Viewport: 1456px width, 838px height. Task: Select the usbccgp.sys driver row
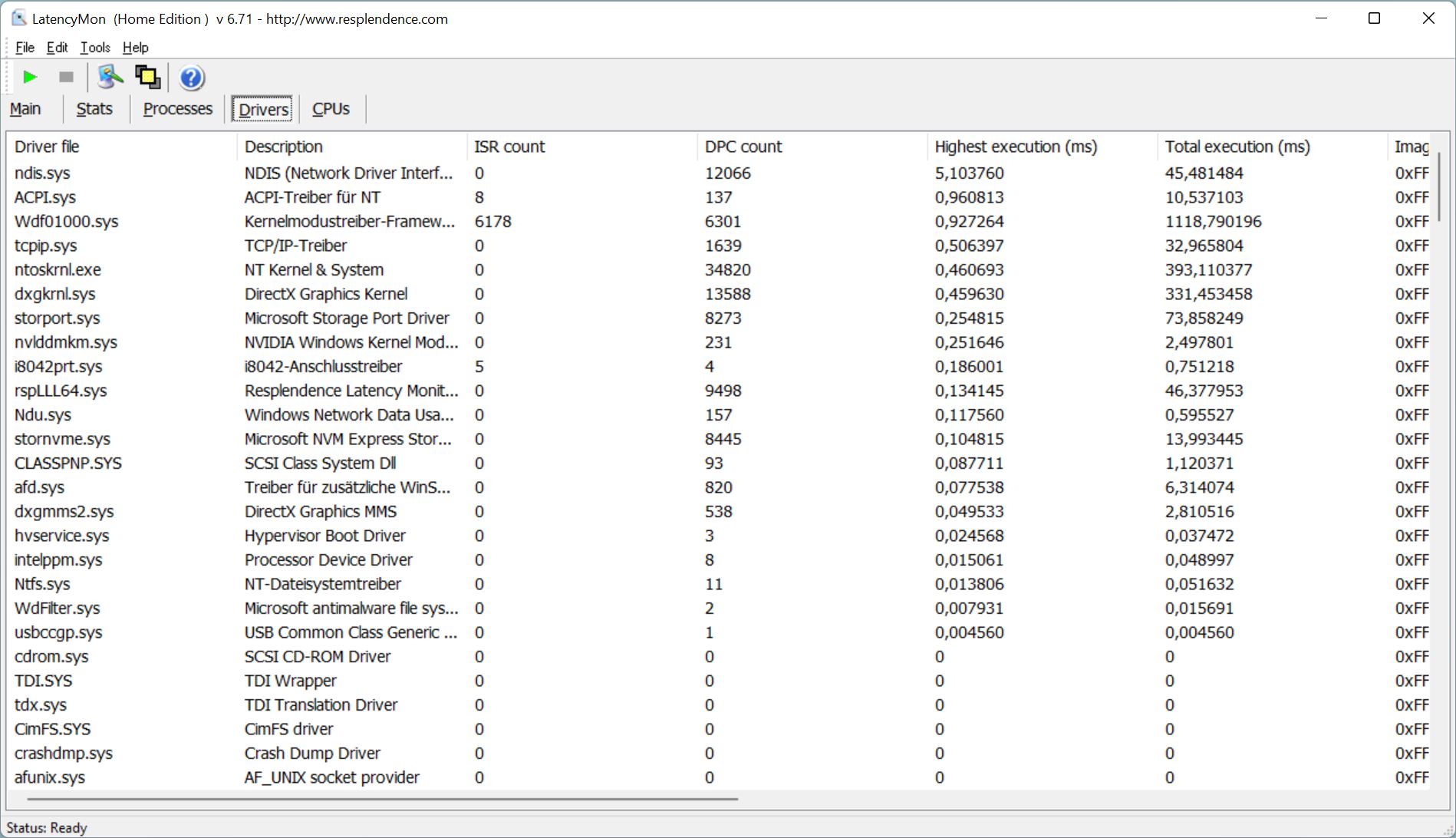(x=720, y=632)
